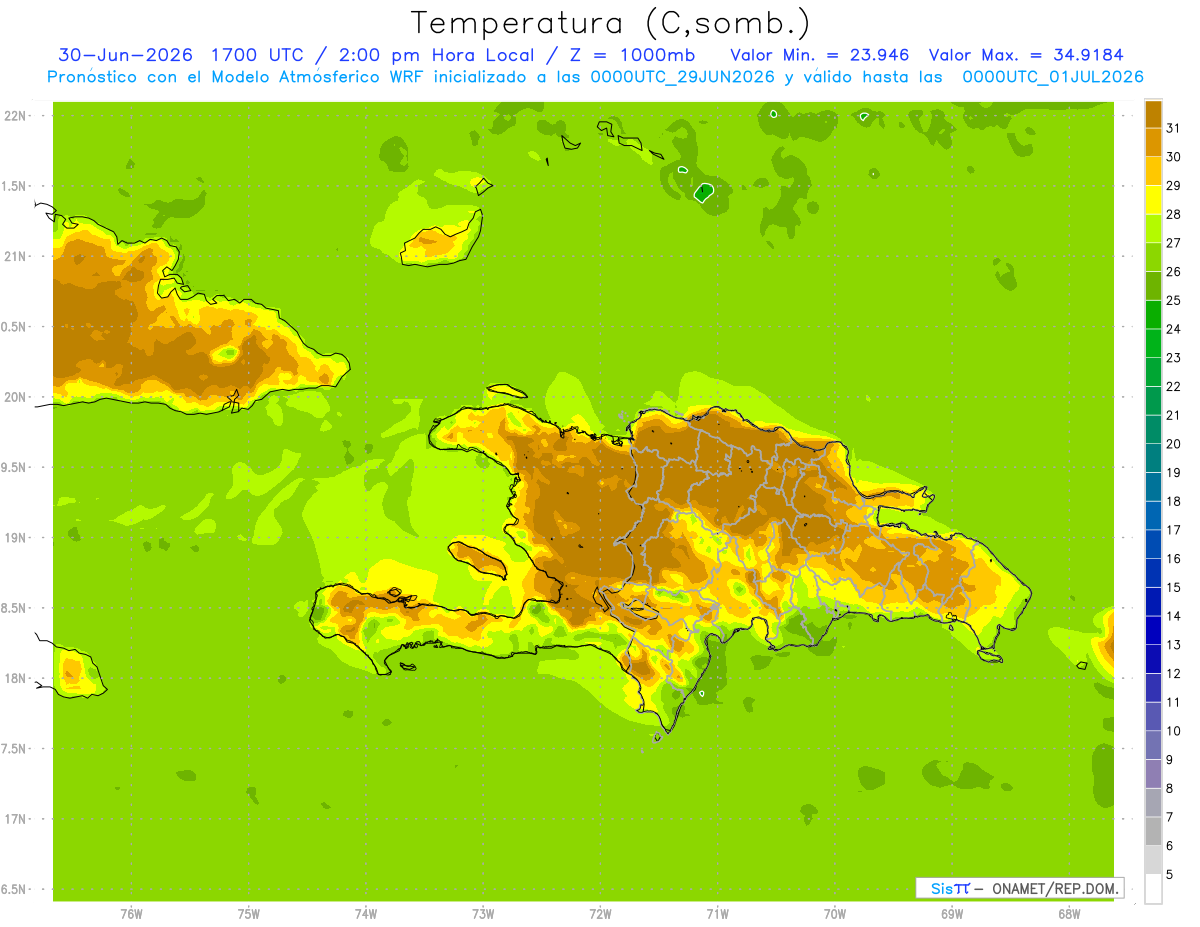This screenshot has height=927, width=1200.
Task: Click the "73W" longitude axis label
Action: 483,914
